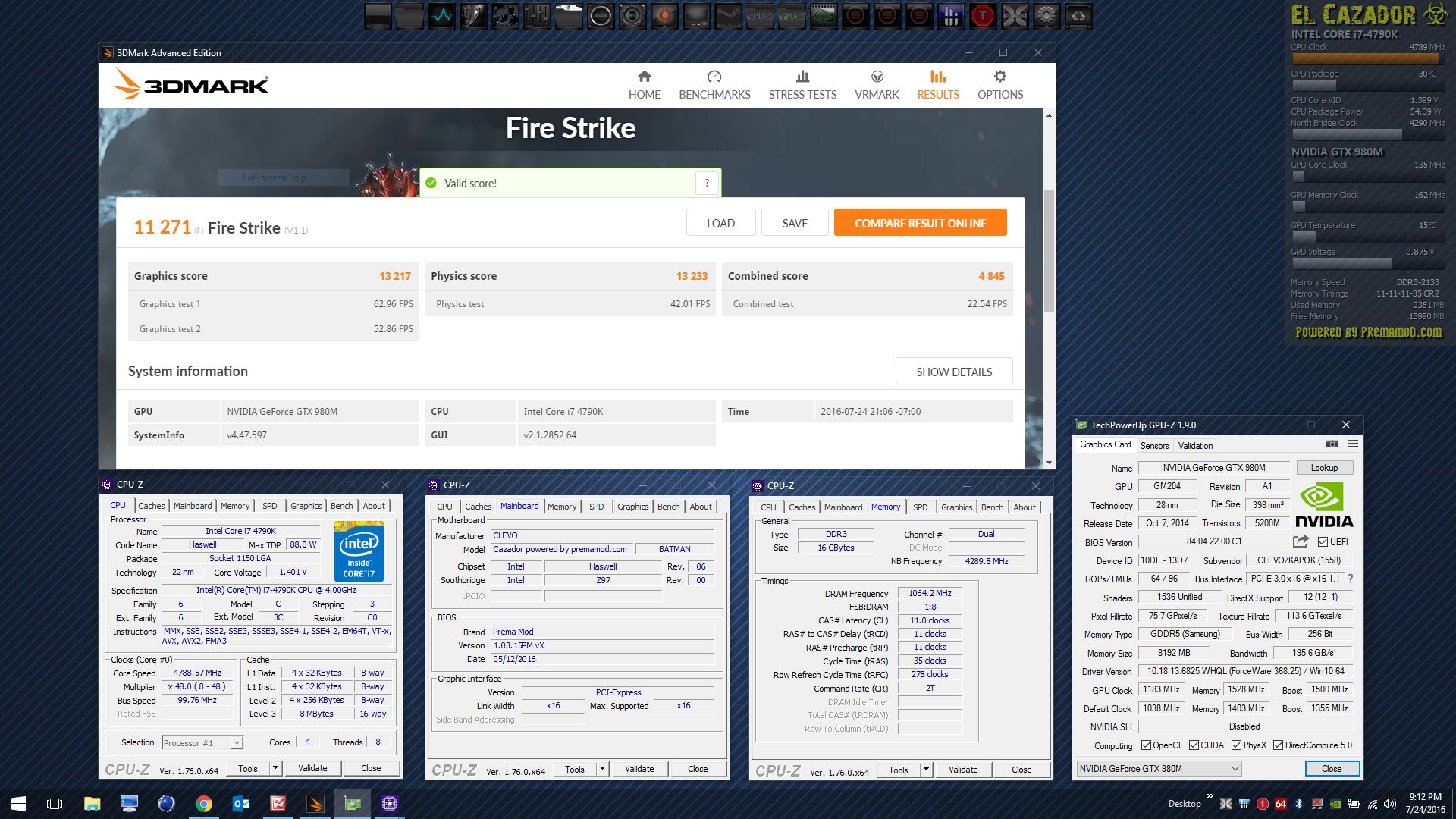The height and width of the screenshot is (819, 1456).
Task: Toggle the CUDA checkbox in GPU-Z
Action: pyautogui.click(x=1194, y=745)
